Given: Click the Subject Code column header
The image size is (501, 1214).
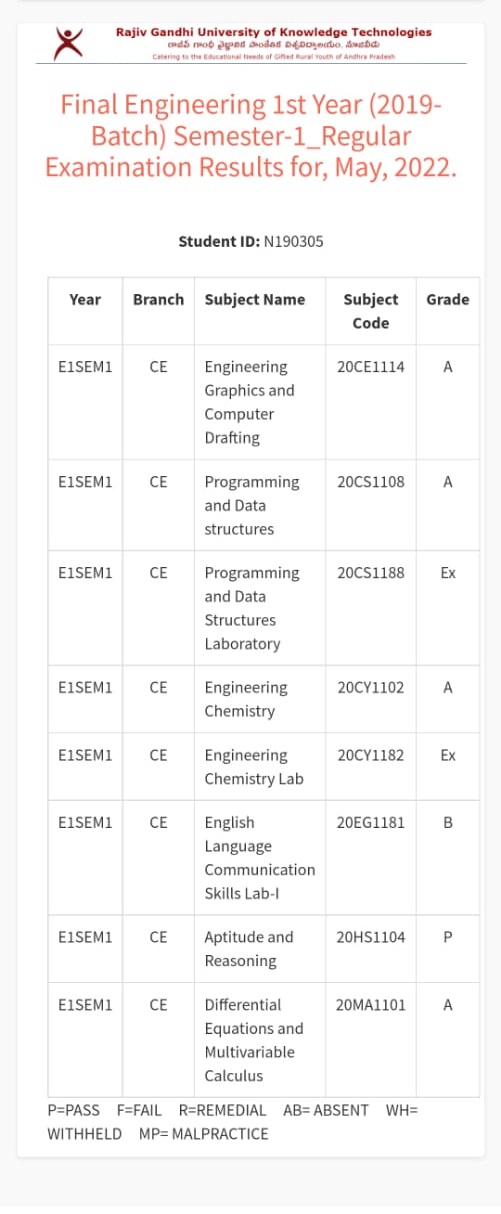Looking at the screenshot, I should pos(371,311).
